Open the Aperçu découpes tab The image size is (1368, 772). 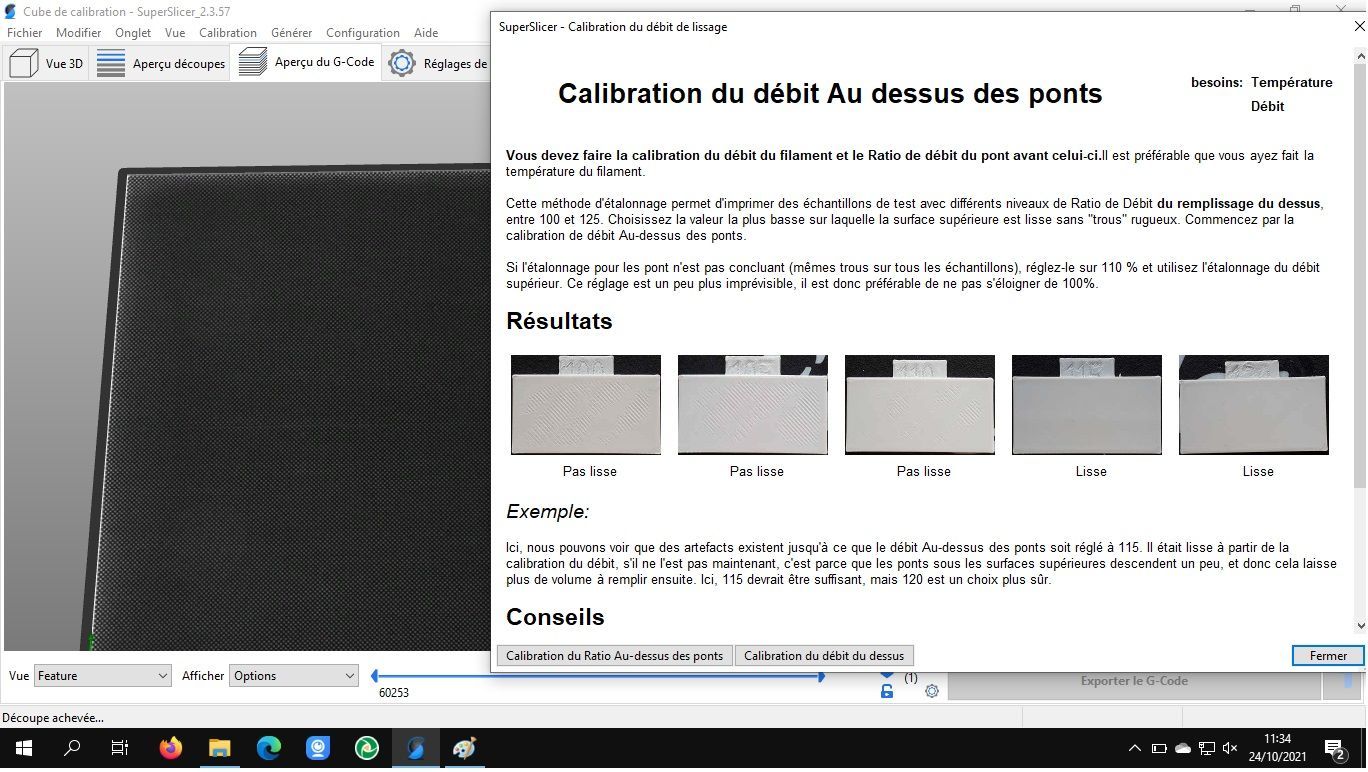(x=160, y=63)
